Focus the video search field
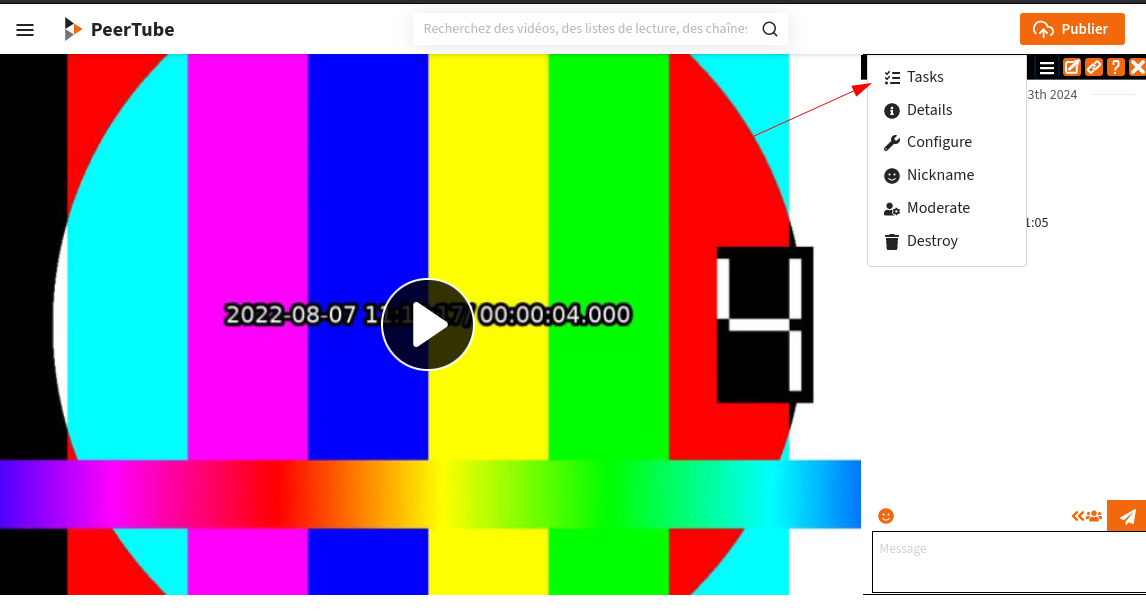Image resolution: width=1146 pixels, height=614 pixels. [585, 29]
